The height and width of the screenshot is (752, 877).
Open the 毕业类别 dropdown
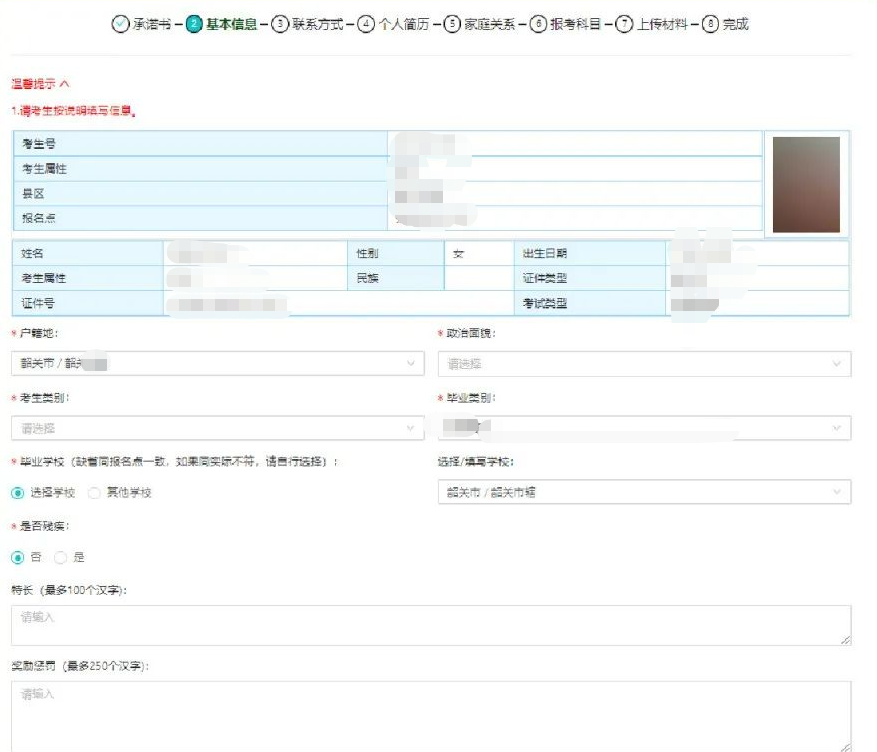[644, 428]
